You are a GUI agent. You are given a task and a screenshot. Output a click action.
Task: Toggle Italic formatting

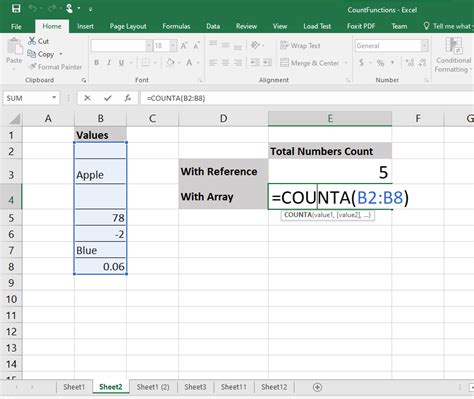[x=109, y=63]
